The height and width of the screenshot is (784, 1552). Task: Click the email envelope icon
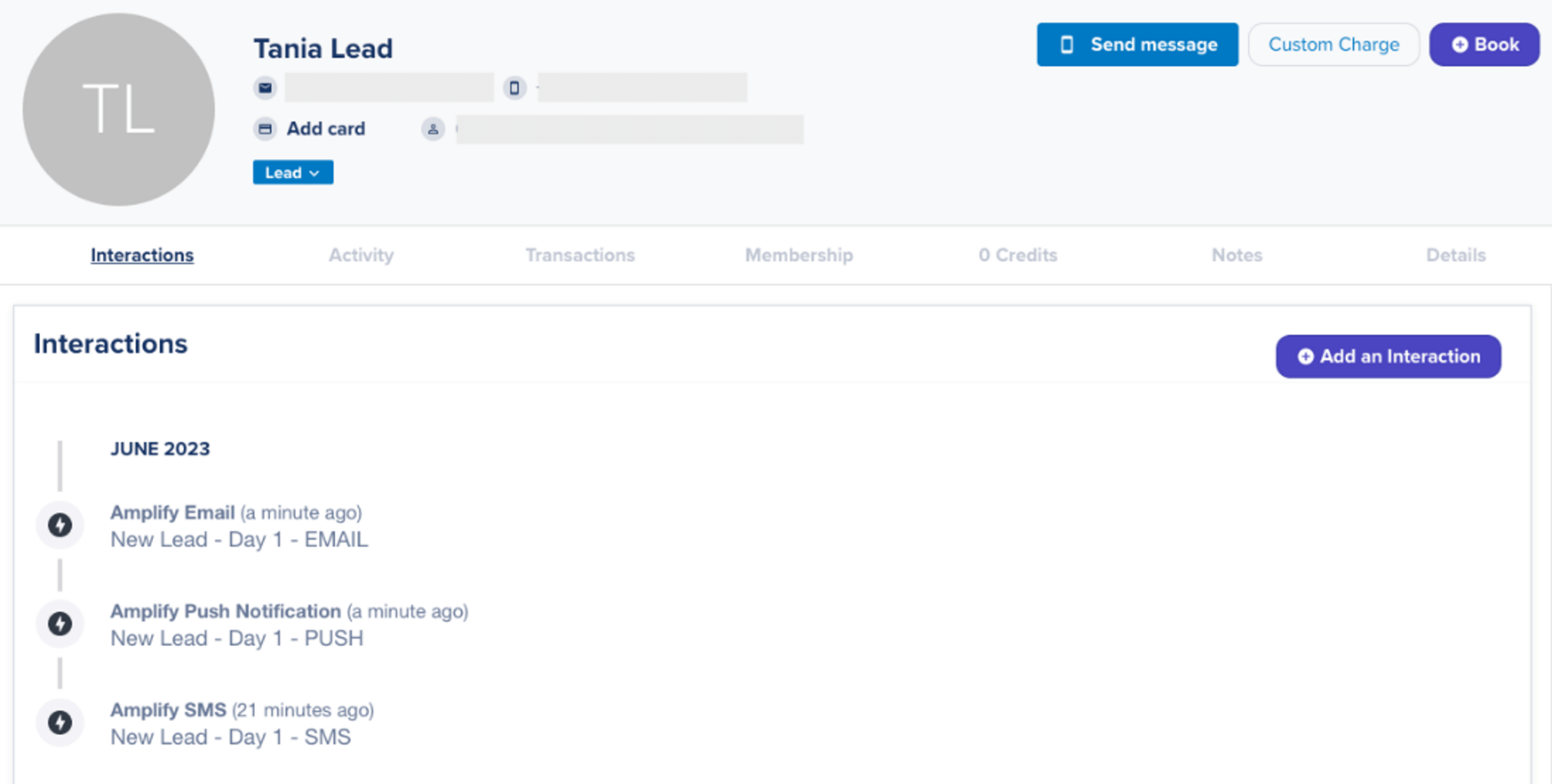click(264, 88)
